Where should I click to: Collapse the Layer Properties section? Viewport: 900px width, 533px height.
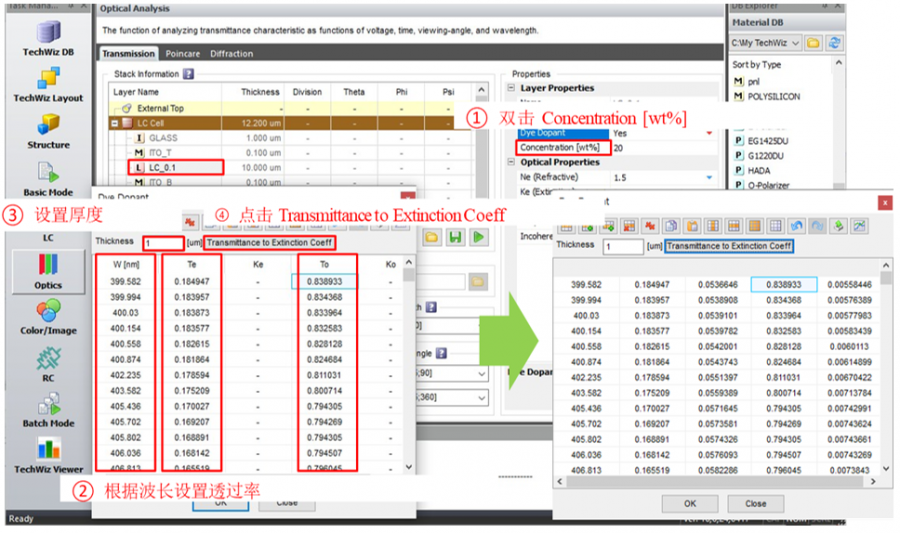(x=513, y=88)
